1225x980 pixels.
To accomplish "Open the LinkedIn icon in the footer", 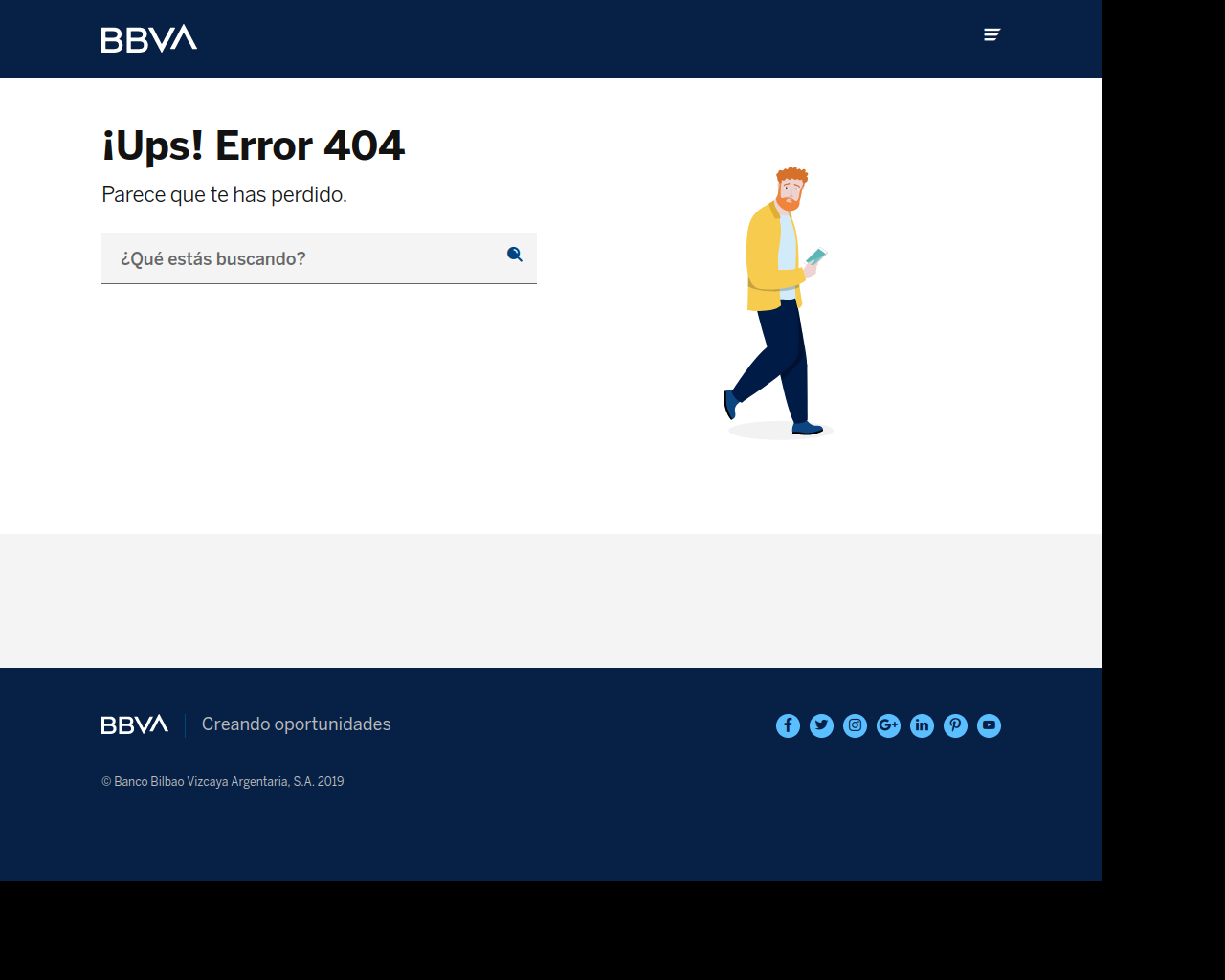I will tap(922, 725).
